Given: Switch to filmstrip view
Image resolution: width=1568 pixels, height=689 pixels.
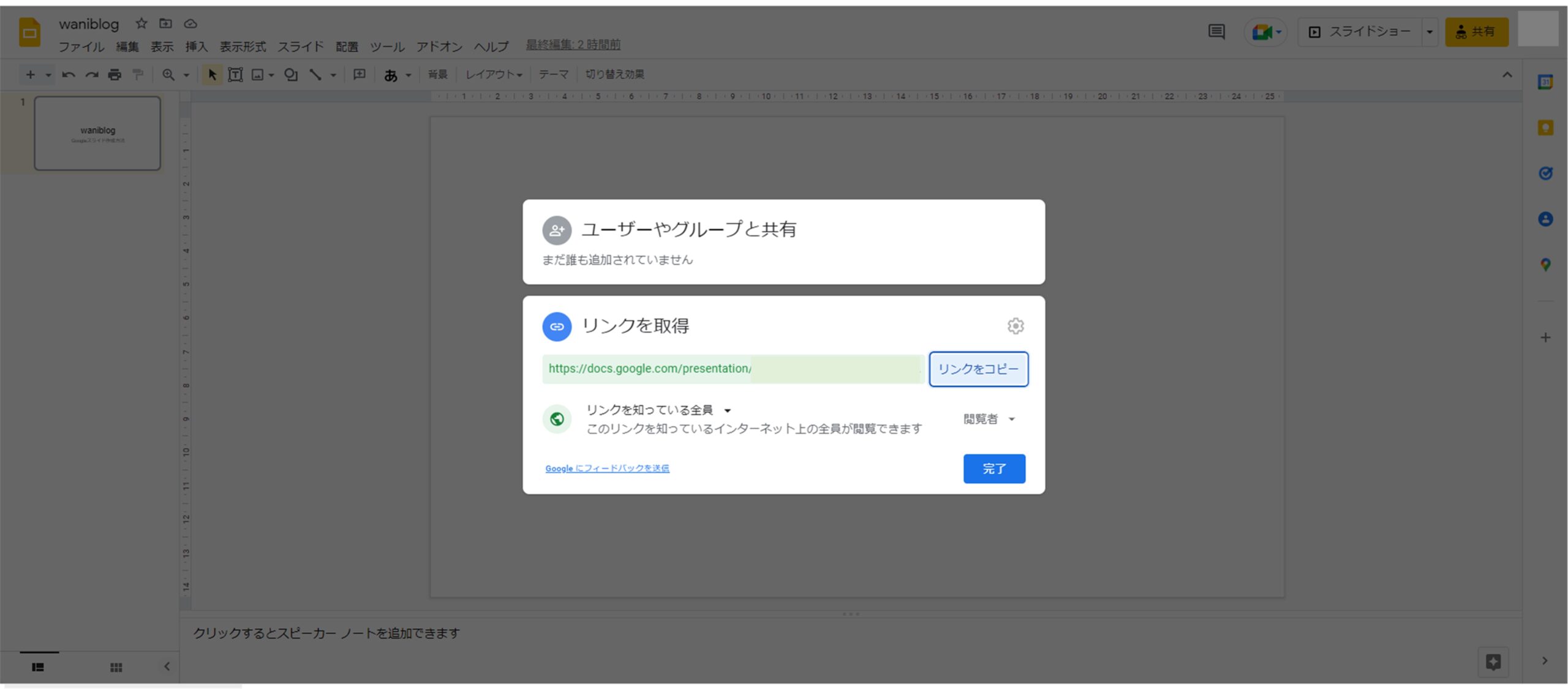Looking at the screenshot, I should [x=38, y=668].
